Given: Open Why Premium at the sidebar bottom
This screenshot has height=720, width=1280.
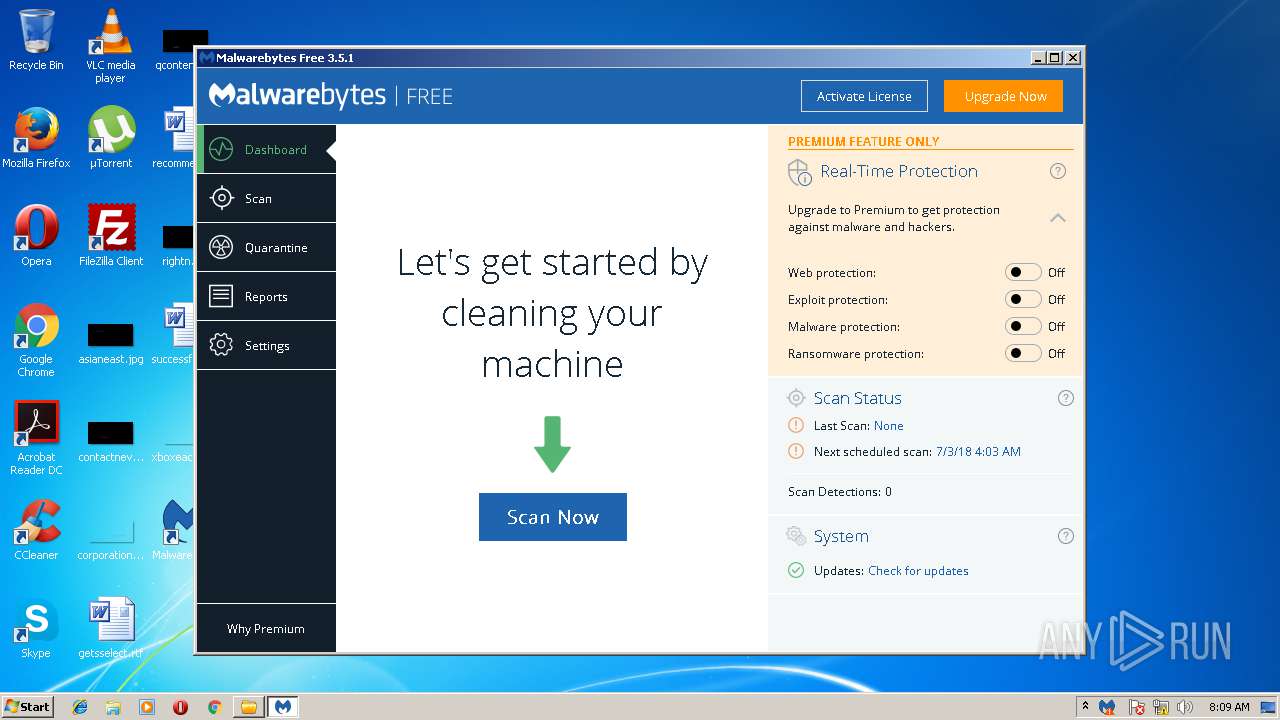Looking at the screenshot, I should tap(266, 629).
